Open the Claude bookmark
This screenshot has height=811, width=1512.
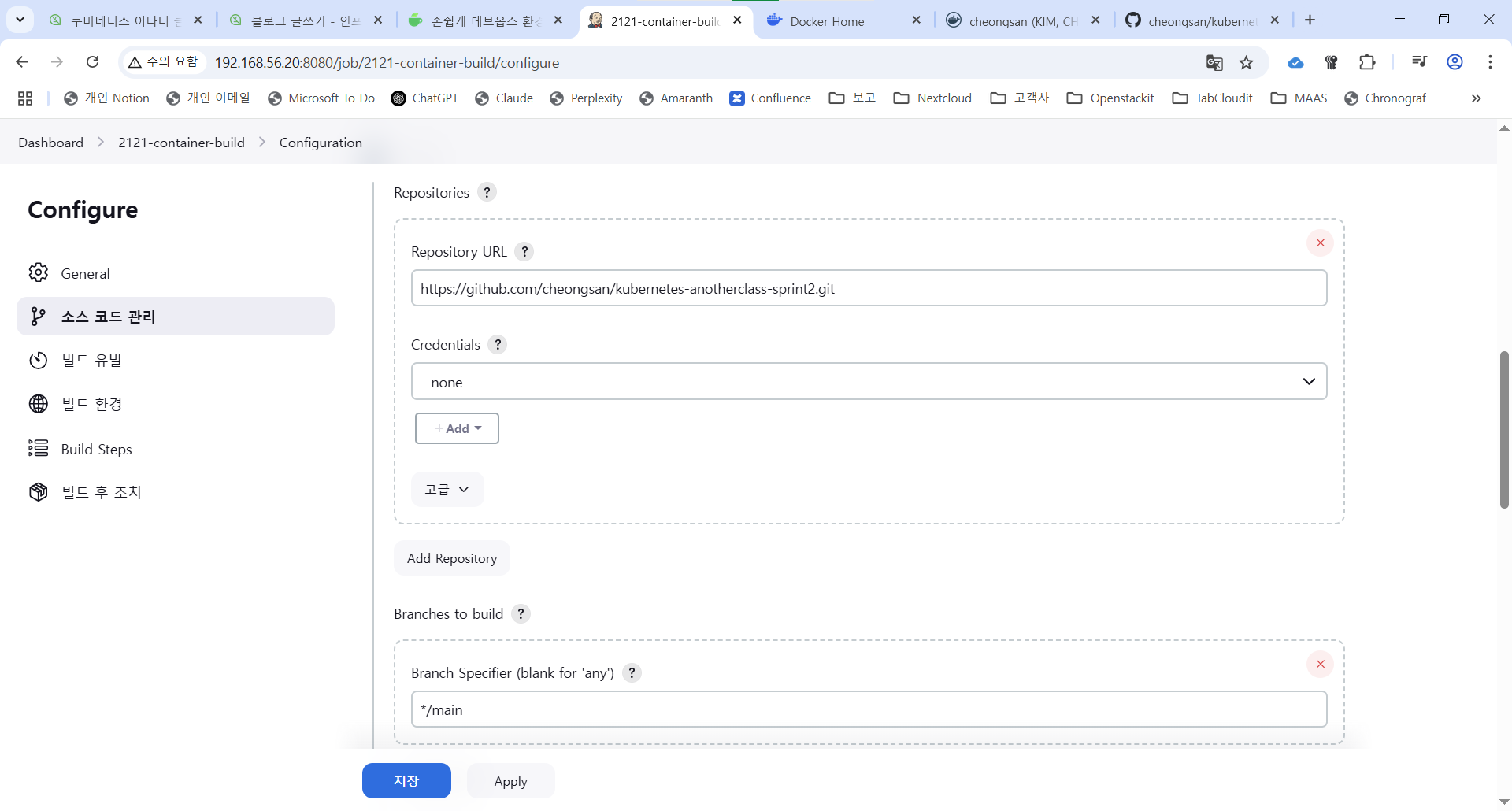tap(504, 98)
